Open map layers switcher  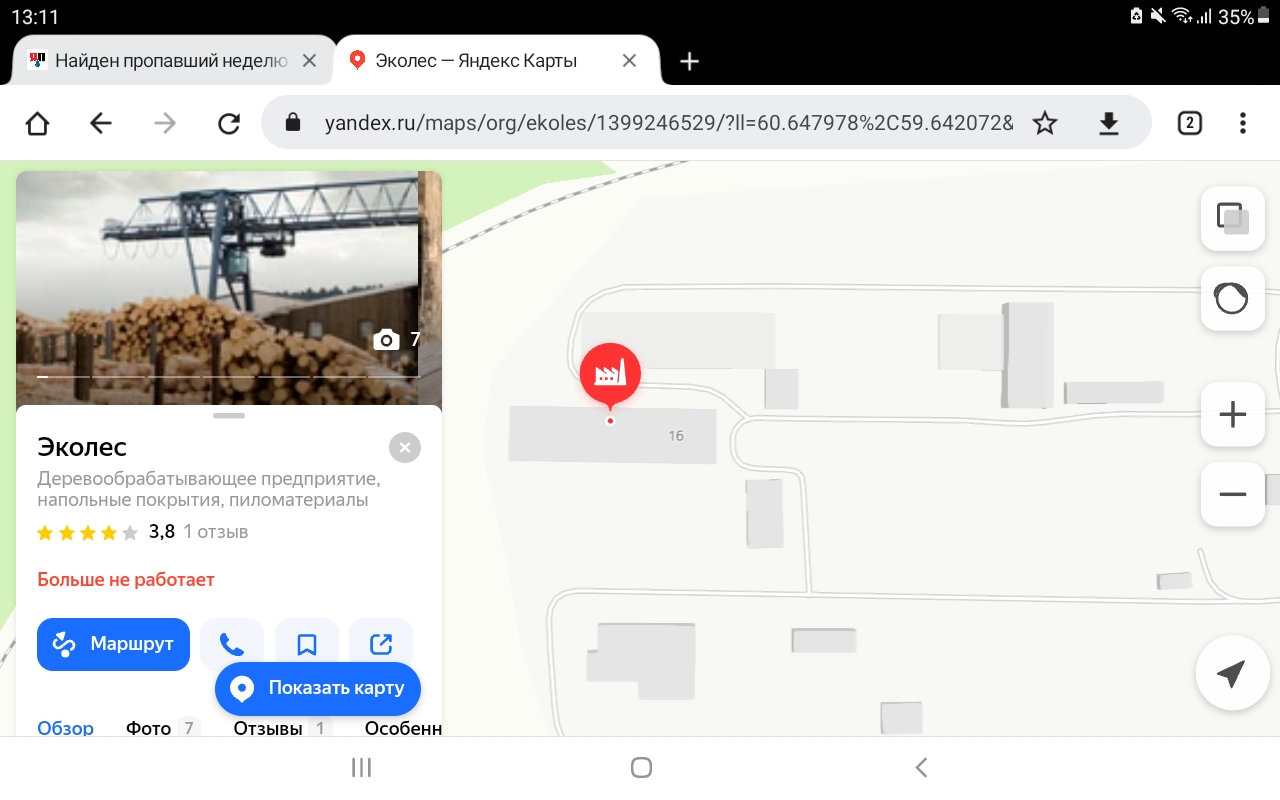coord(1232,219)
